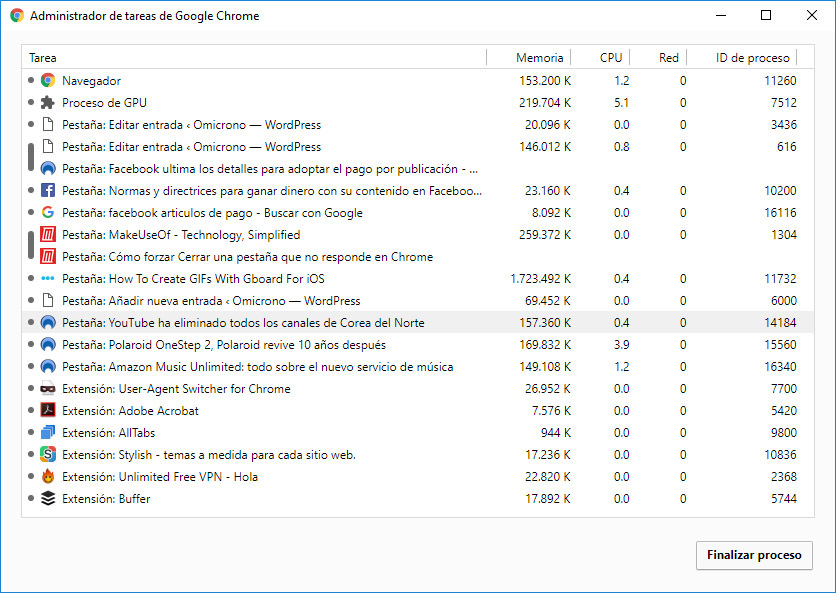This screenshot has height=593, width=836.
Task: Click the Adobe Acrobat extension icon
Action: point(47,410)
